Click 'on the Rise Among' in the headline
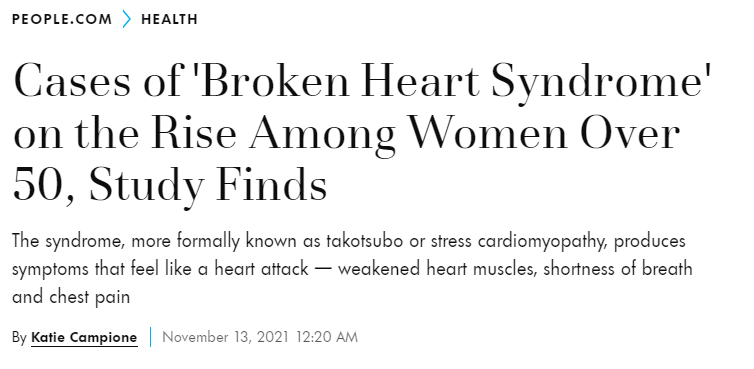Image resolution: width=754 pixels, height=369 pixels. coord(204,136)
